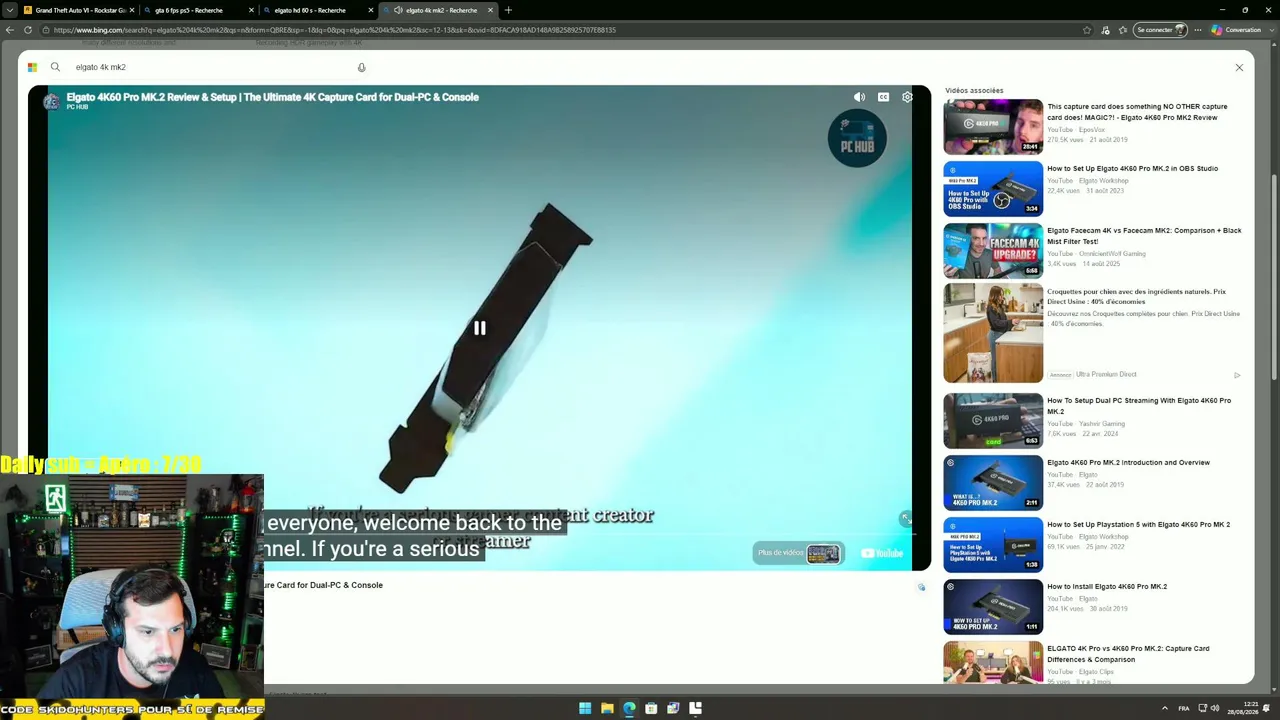The width and height of the screenshot is (1280, 720).
Task: Close the 'gta 6 fps ps5' tab
Action: coord(252,10)
